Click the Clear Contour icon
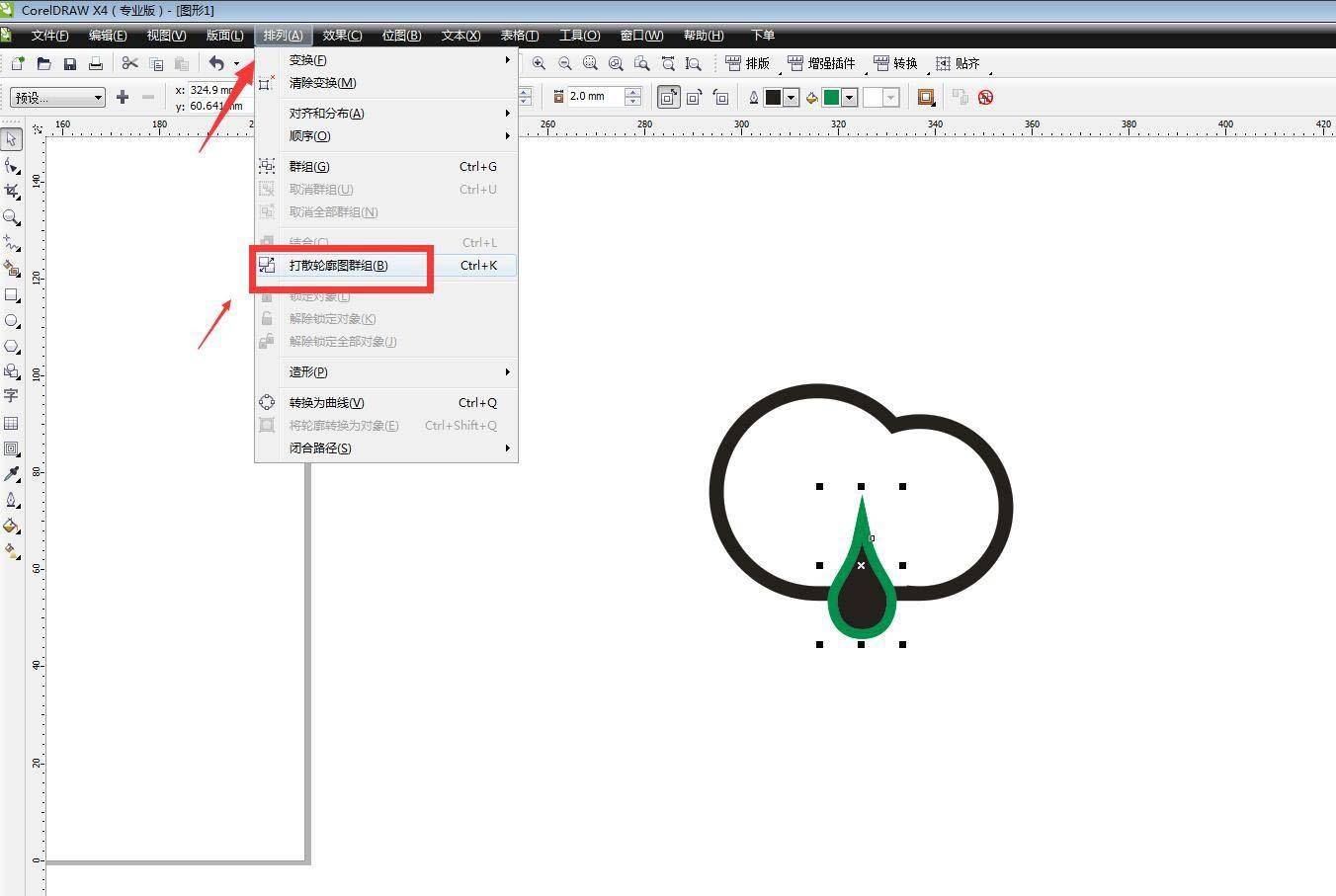Image resolution: width=1336 pixels, height=896 pixels. [985, 97]
